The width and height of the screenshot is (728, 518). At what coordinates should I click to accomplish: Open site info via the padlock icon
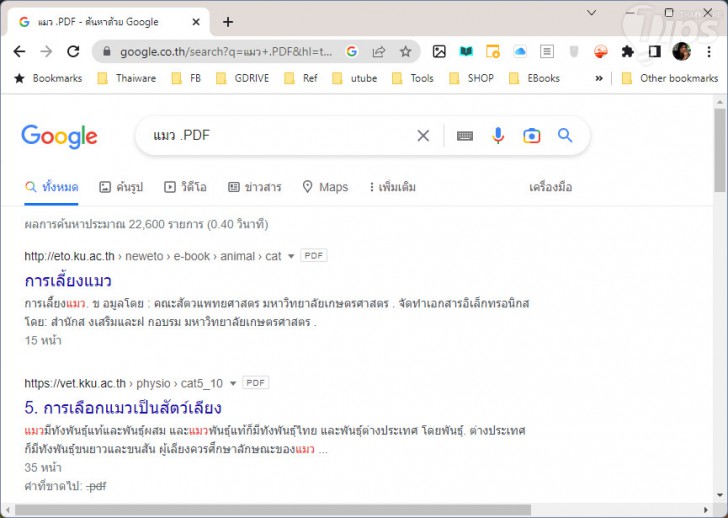[x=106, y=52]
